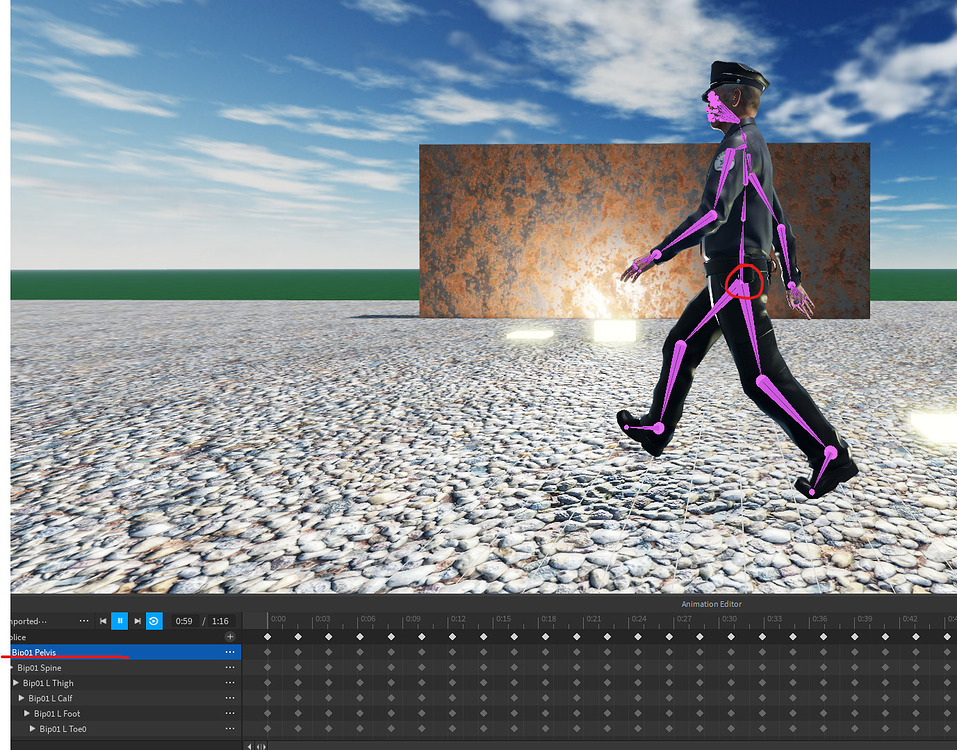
Task: Select the ankle joint of the rear foot
Action: [x=831, y=452]
